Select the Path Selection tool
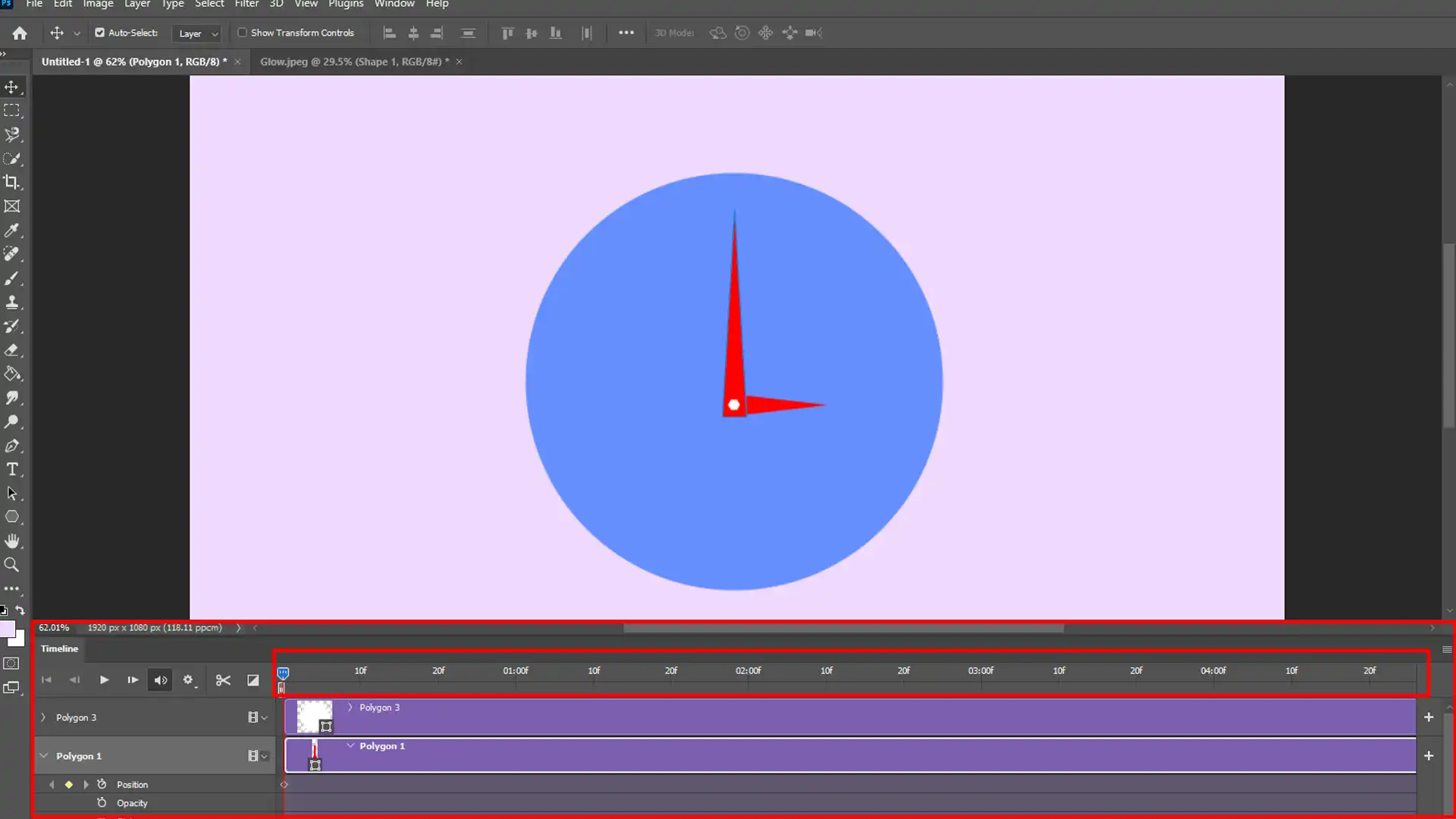This screenshot has height=819, width=1456. click(x=12, y=494)
